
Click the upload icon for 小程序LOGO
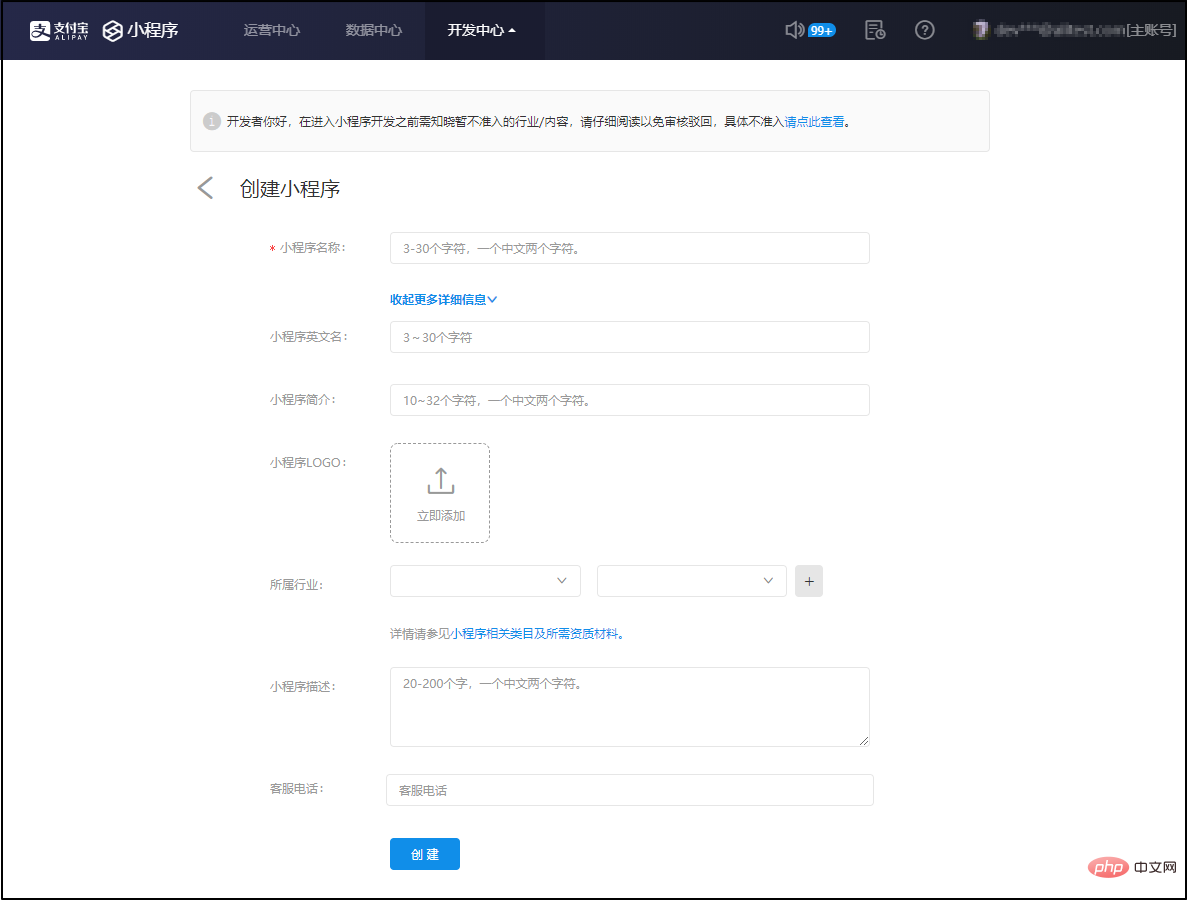click(x=441, y=481)
